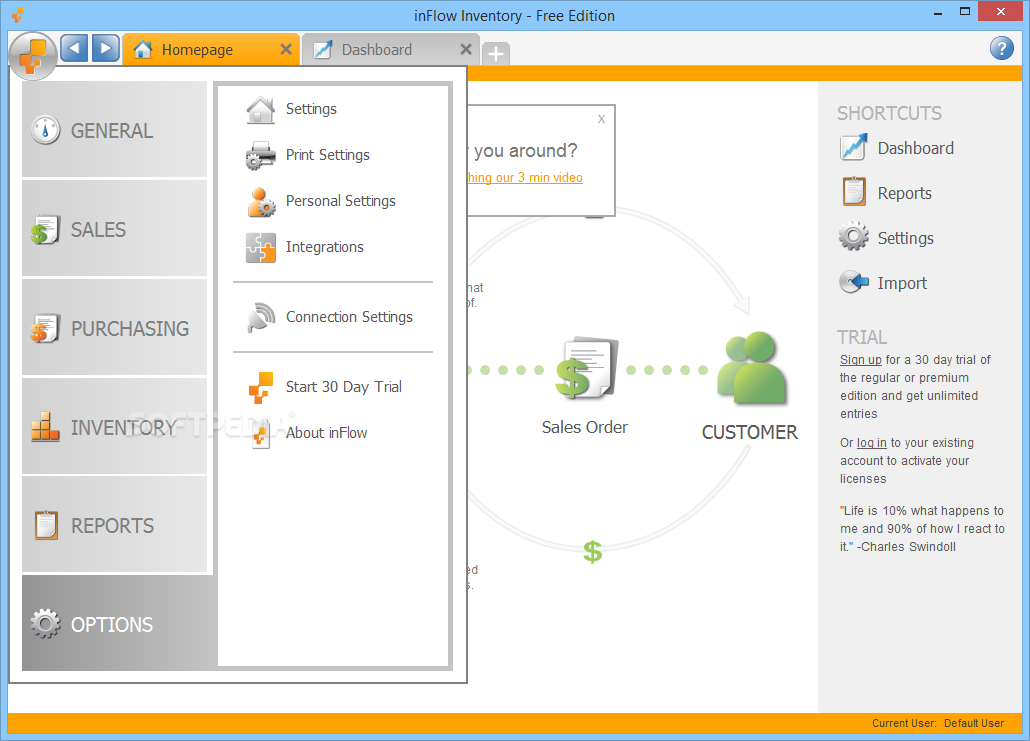Click the clipboard icon next to REPORTS

[47, 525]
